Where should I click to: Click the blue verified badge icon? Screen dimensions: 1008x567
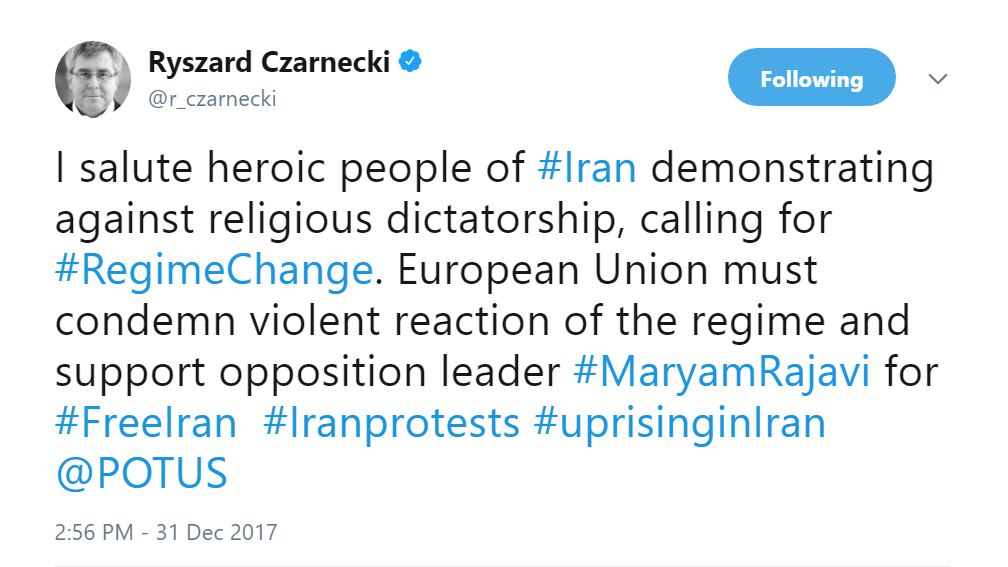(410, 61)
